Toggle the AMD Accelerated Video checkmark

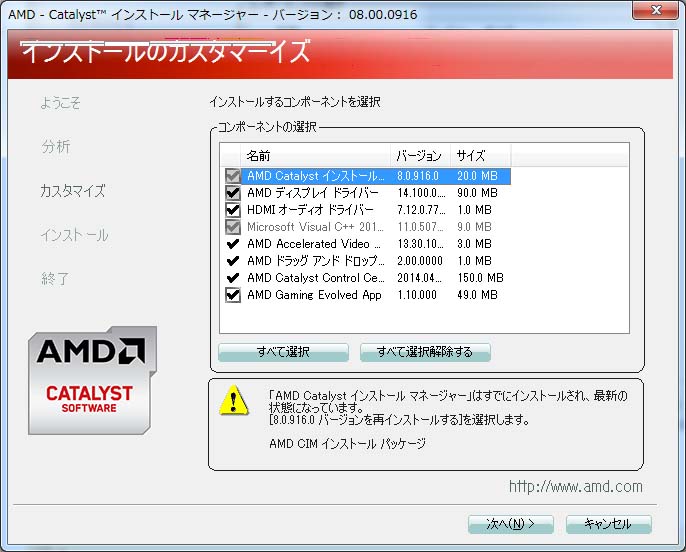233,244
